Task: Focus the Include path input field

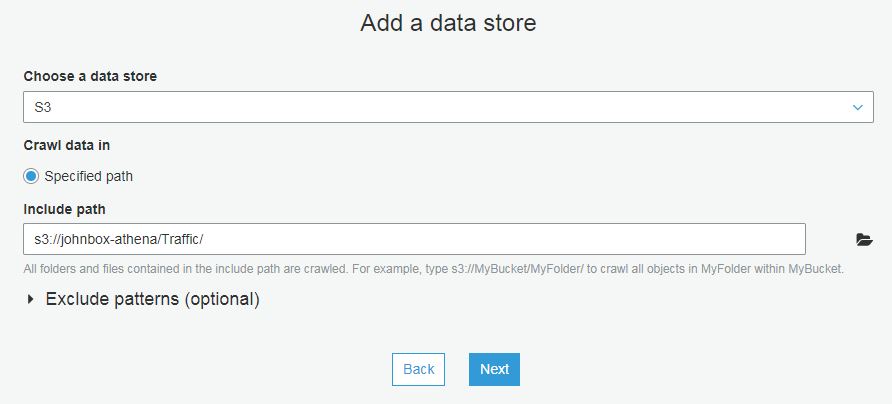Action: tap(414, 239)
